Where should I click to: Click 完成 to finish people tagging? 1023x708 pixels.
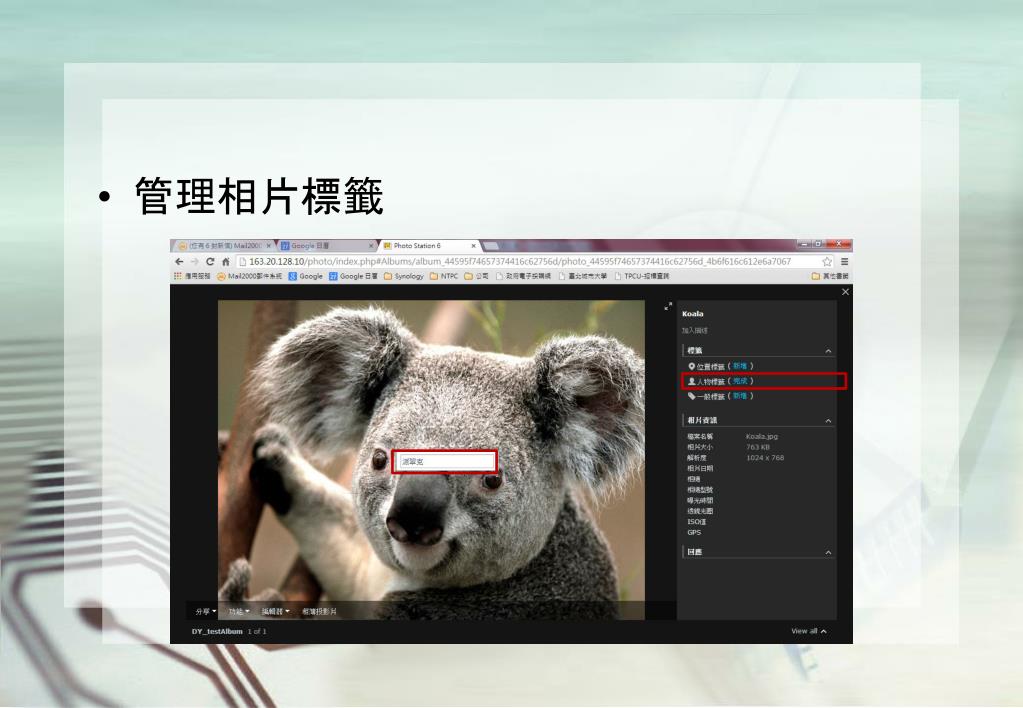click(x=739, y=381)
